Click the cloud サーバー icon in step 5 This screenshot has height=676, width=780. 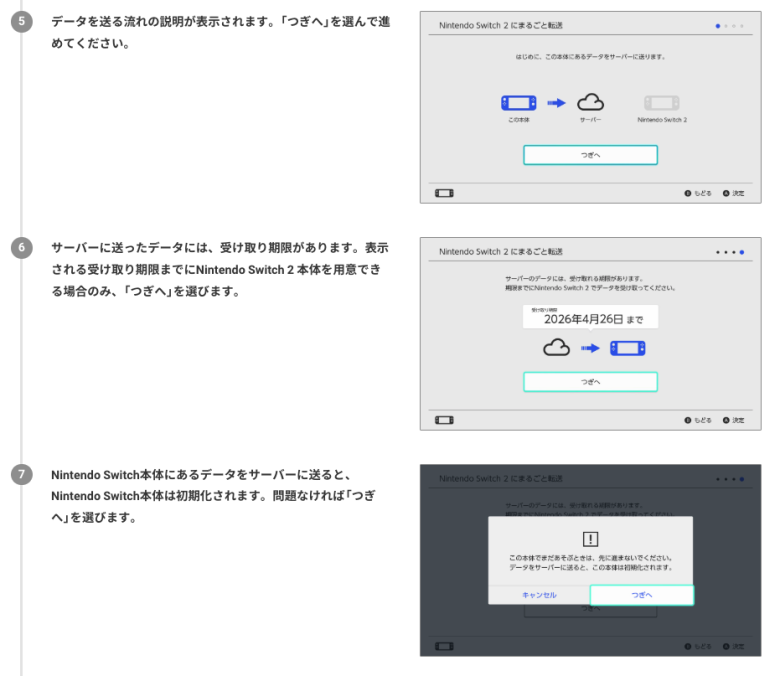[592, 103]
